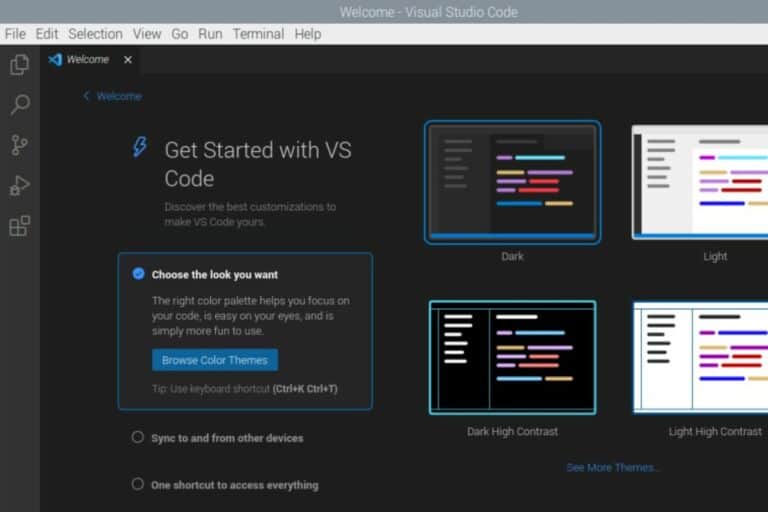Click the Sync to and from other devices text
Viewport: 768px width, 512px height.
click(x=227, y=438)
